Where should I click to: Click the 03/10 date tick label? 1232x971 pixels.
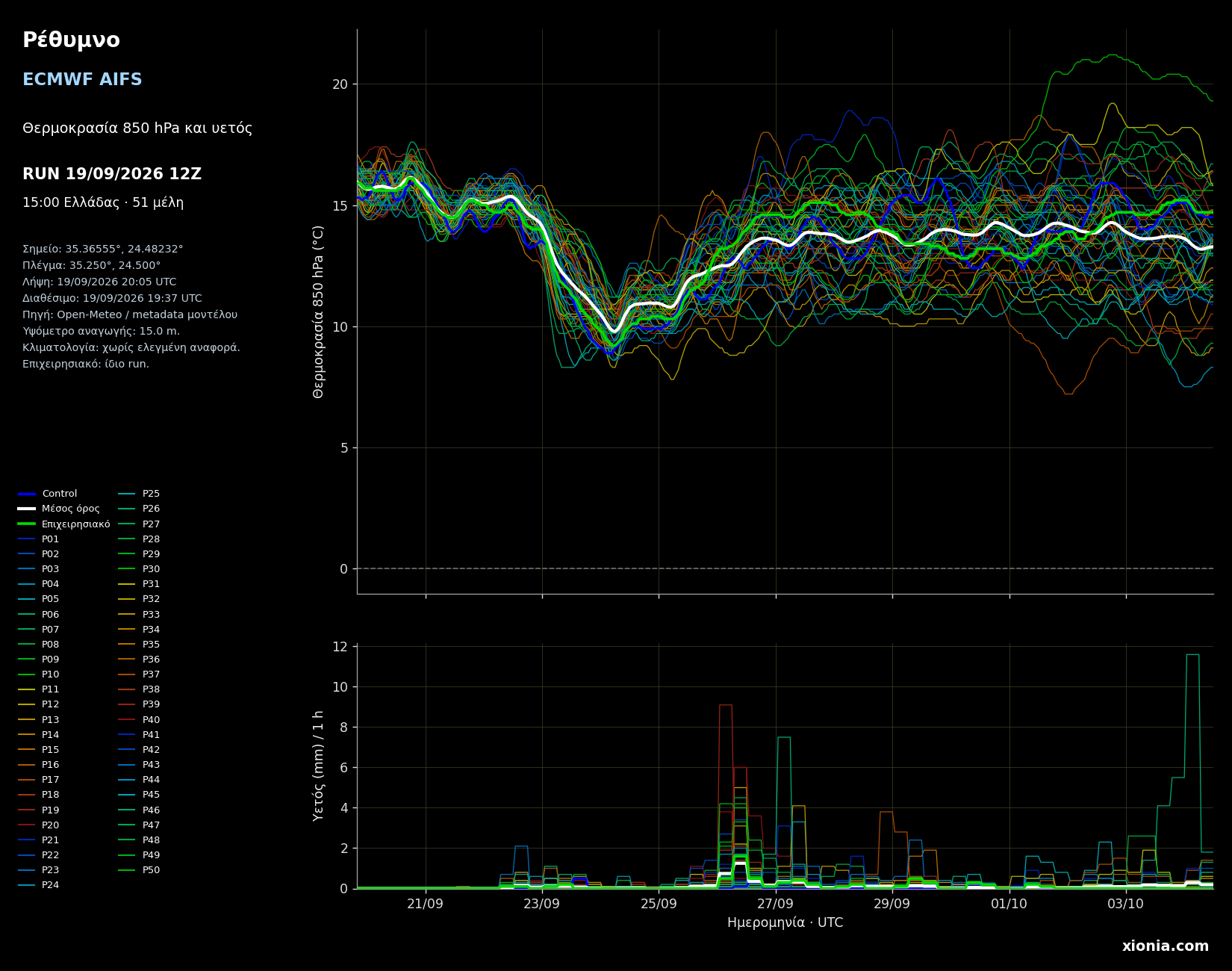[1125, 904]
